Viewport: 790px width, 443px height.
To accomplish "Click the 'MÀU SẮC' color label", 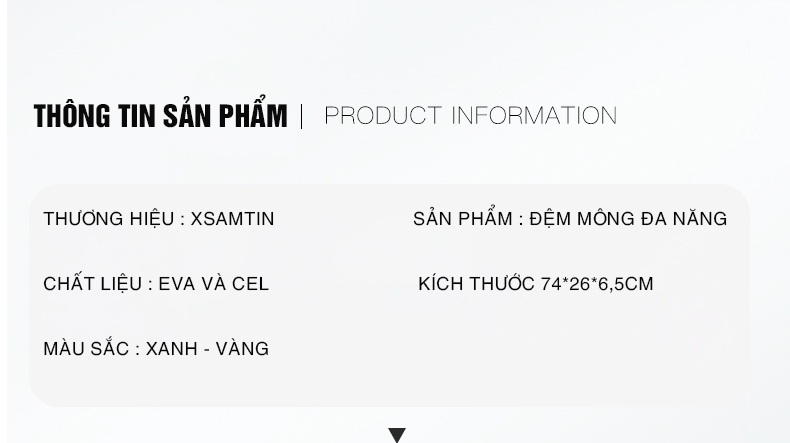I will (x=86, y=349).
